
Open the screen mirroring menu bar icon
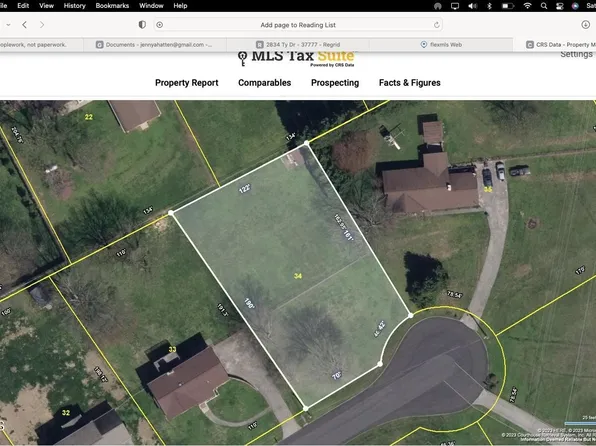[455, 6]
